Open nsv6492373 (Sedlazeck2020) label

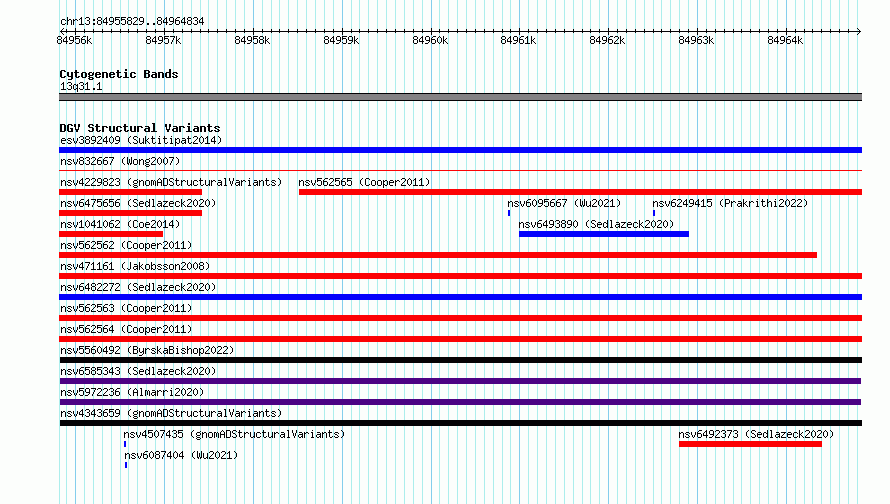point(756,434)
